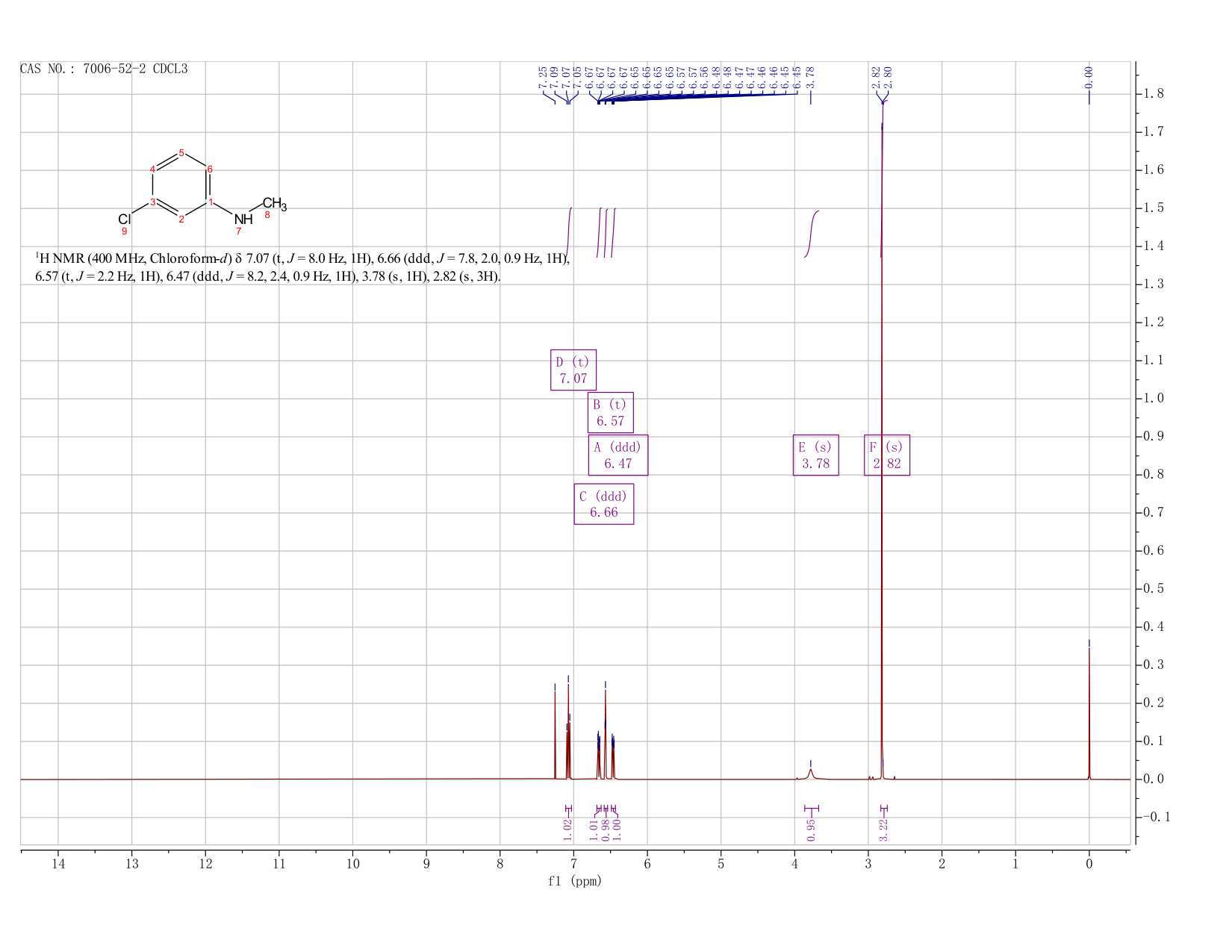Click the D (t) 7.07 multiplet label box
The height and width of the screenshot is (952, 1232).
(x=573, y=370)
